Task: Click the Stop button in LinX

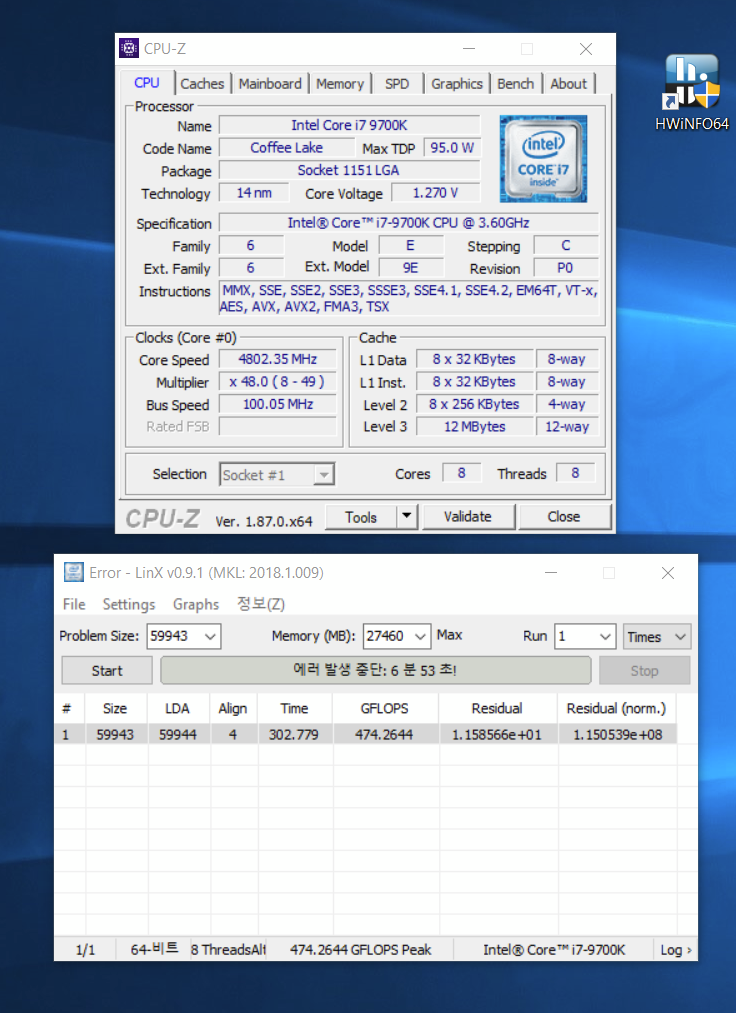Action: click(x=644, y=671)
